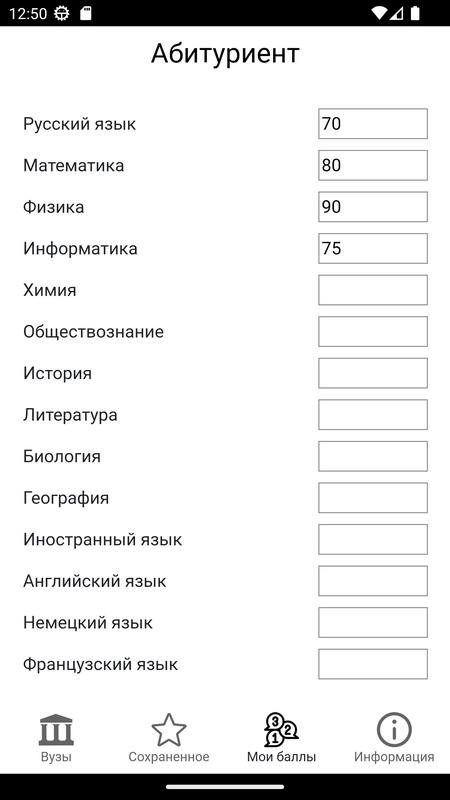Focus the Физика score field
Image resolution: width=450 pixels, height=800 pixels.
coord(373,207)
